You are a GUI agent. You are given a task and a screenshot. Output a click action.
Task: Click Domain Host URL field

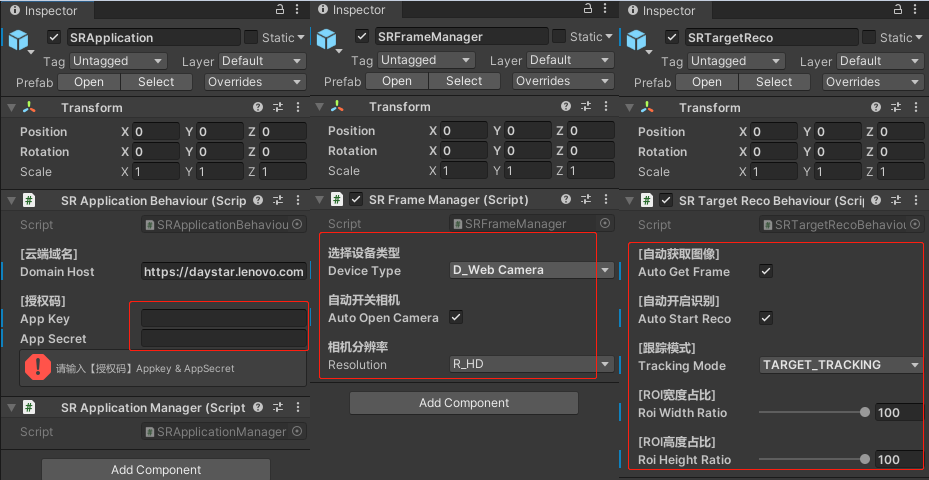(x=223, y=271)
